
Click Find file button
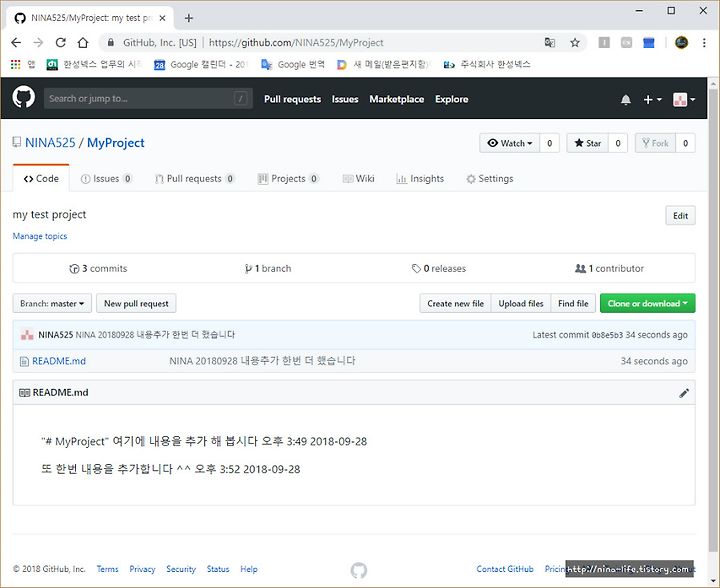(x=573, y=303)
